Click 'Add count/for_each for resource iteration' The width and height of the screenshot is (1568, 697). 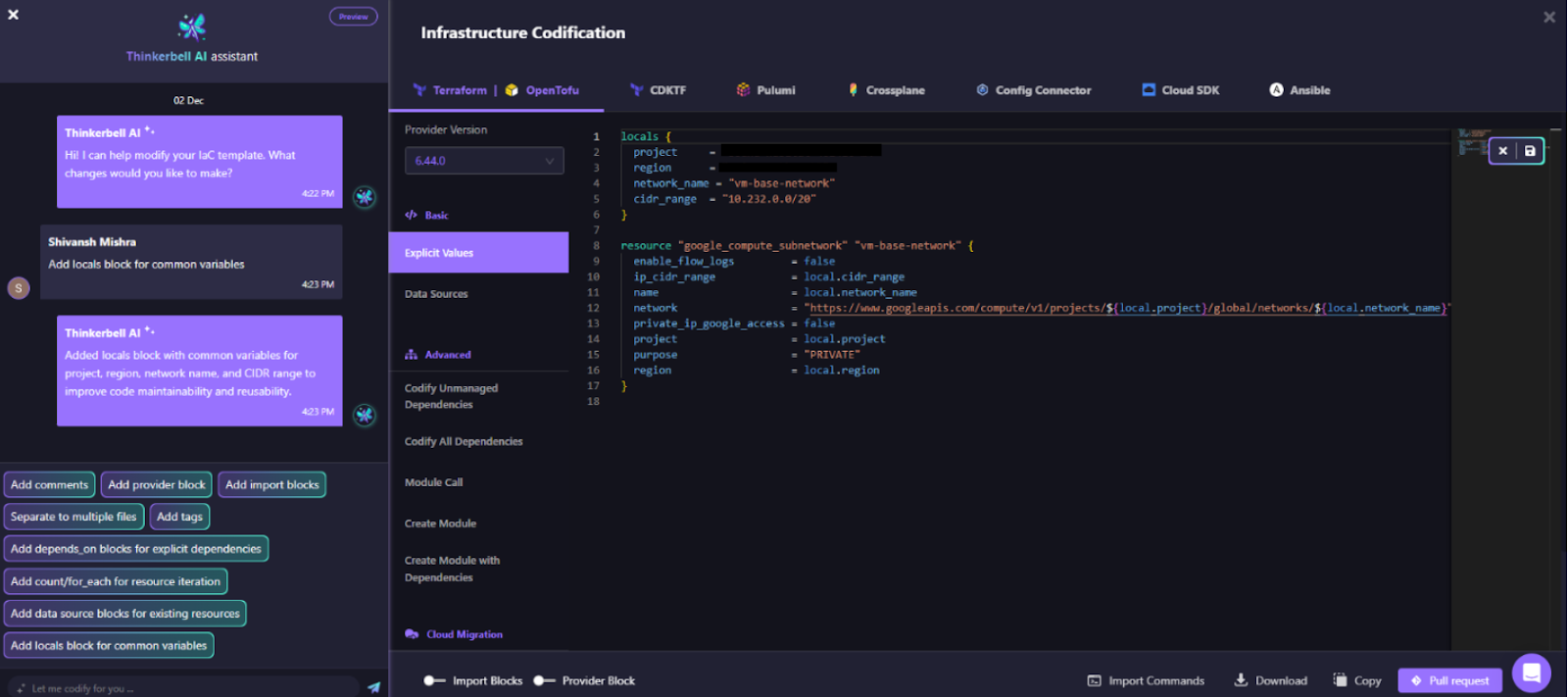(116, 581)
